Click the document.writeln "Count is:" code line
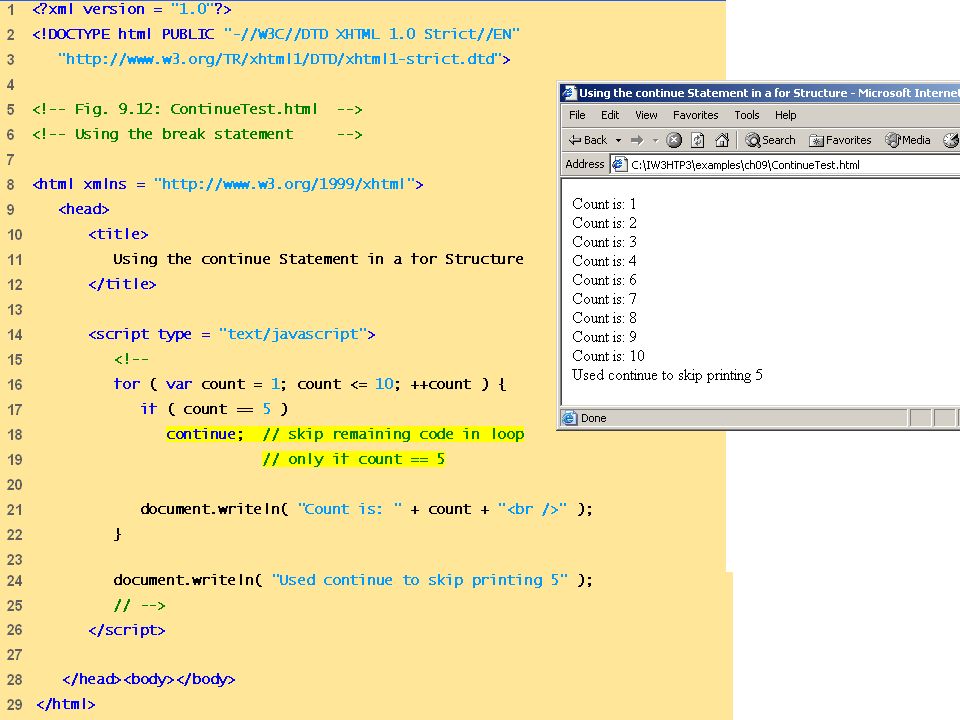This screenshot has width=960, height=720. pos(367,509)
